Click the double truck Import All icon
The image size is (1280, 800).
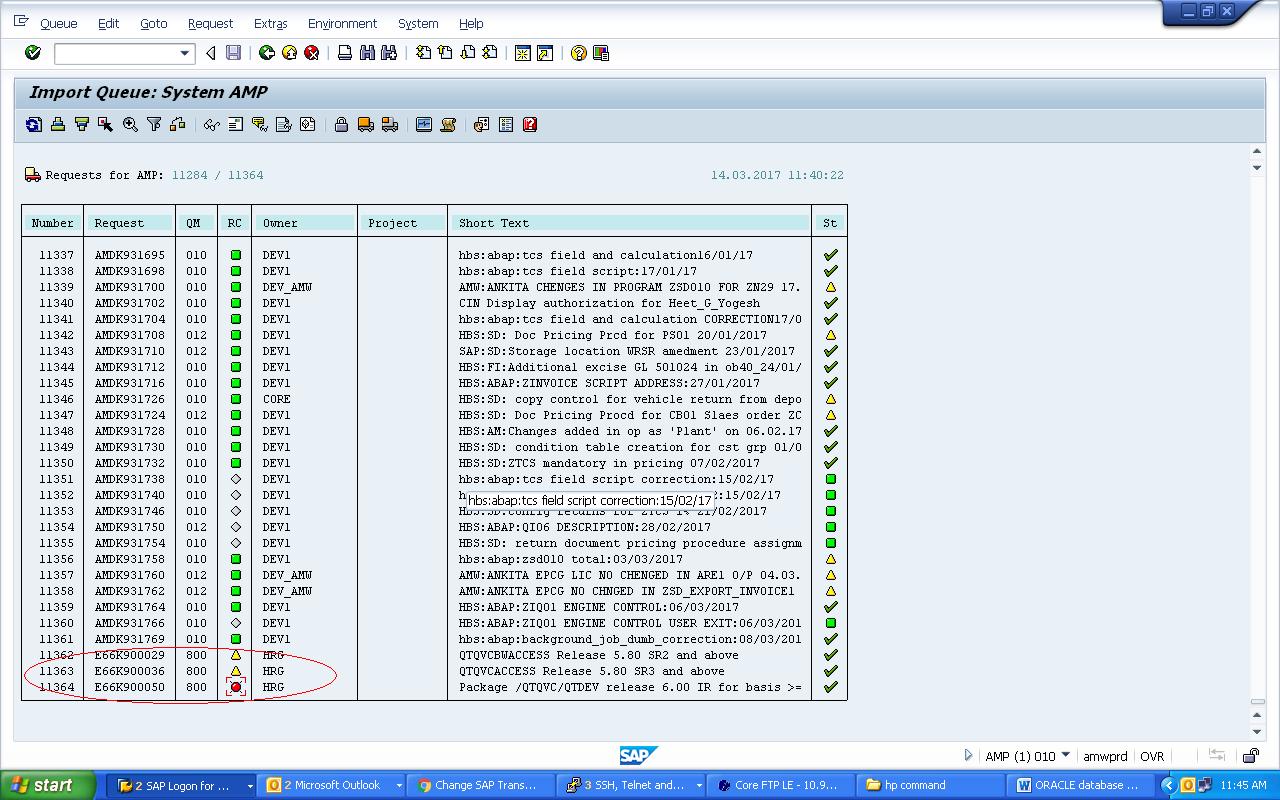(x=389, y=124)
